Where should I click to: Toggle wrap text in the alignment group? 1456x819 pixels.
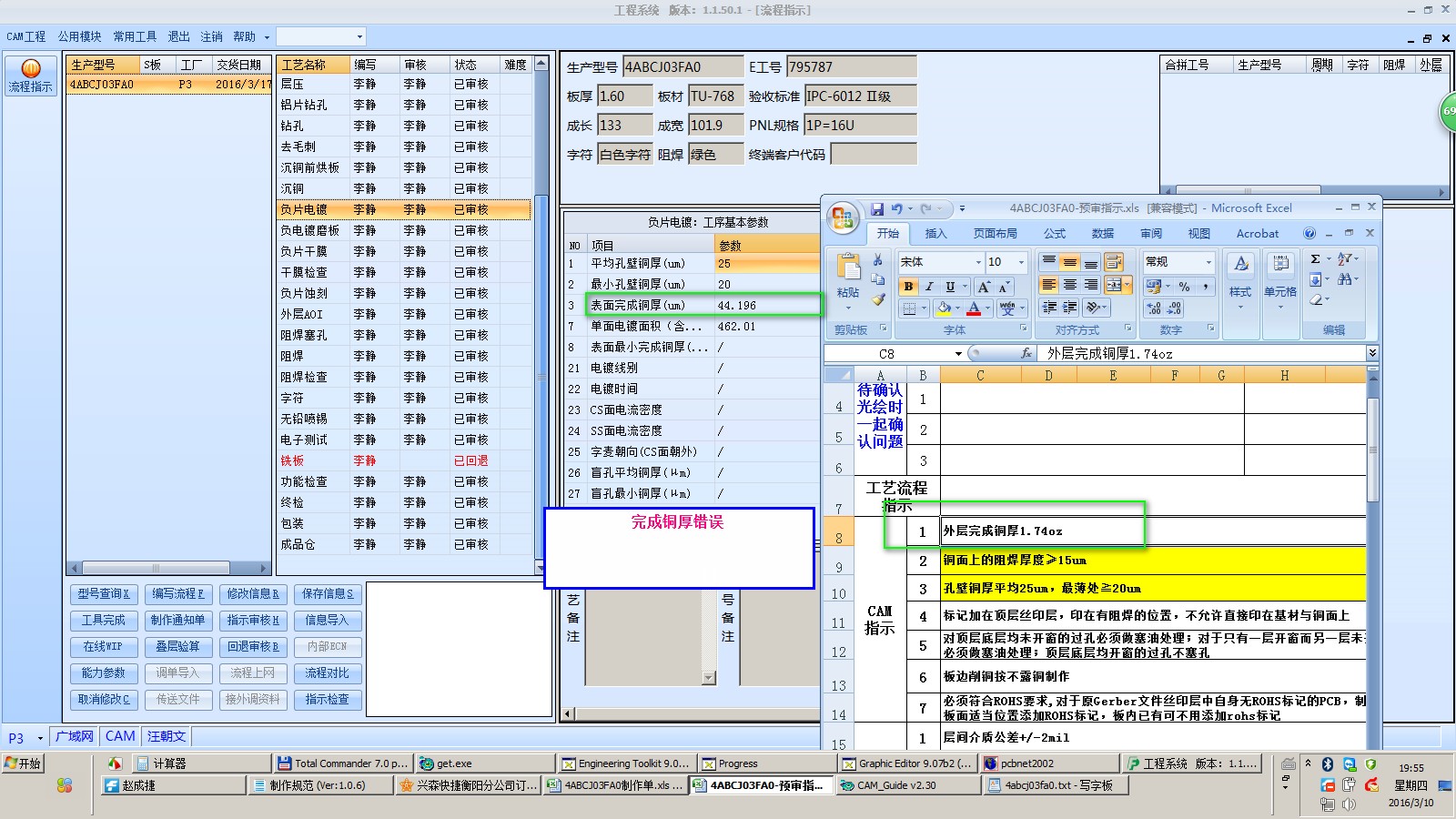(1114, 262)
